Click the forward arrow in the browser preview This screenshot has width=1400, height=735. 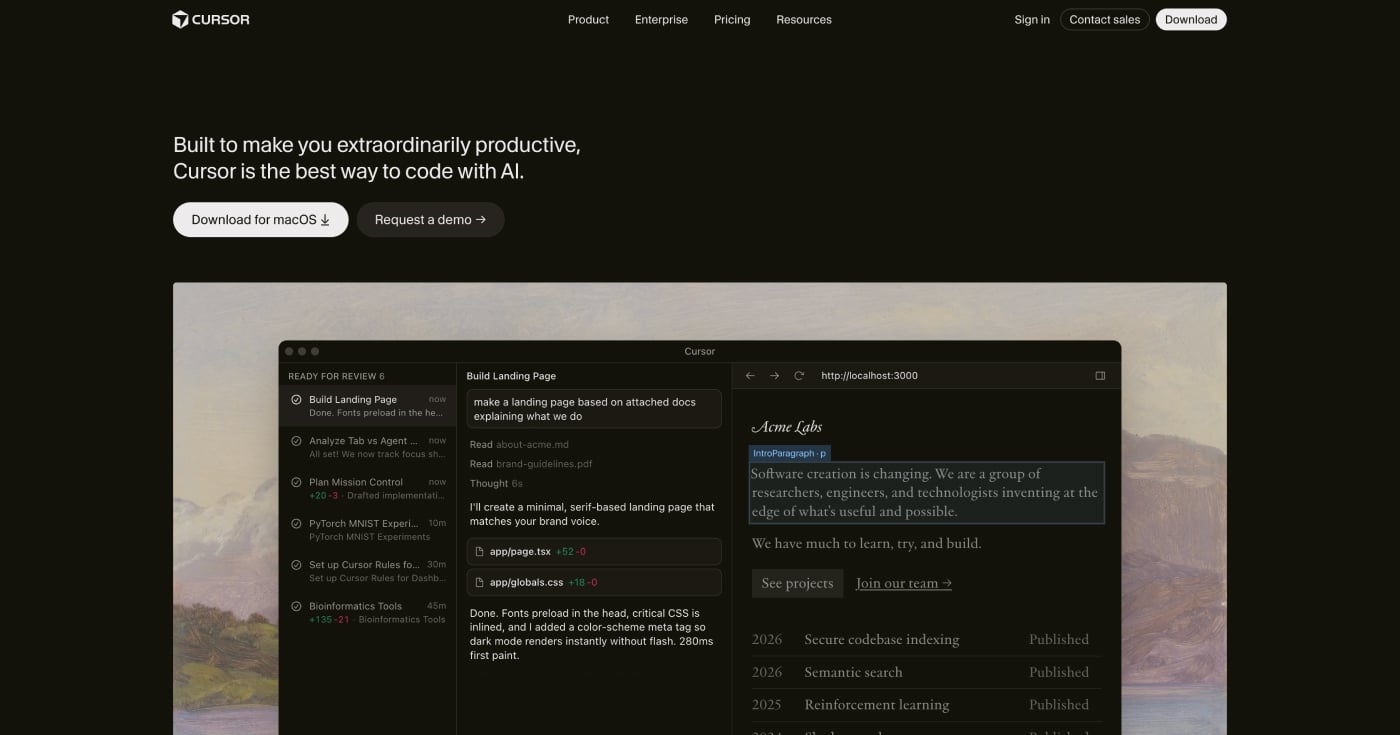tap(774, 375)
